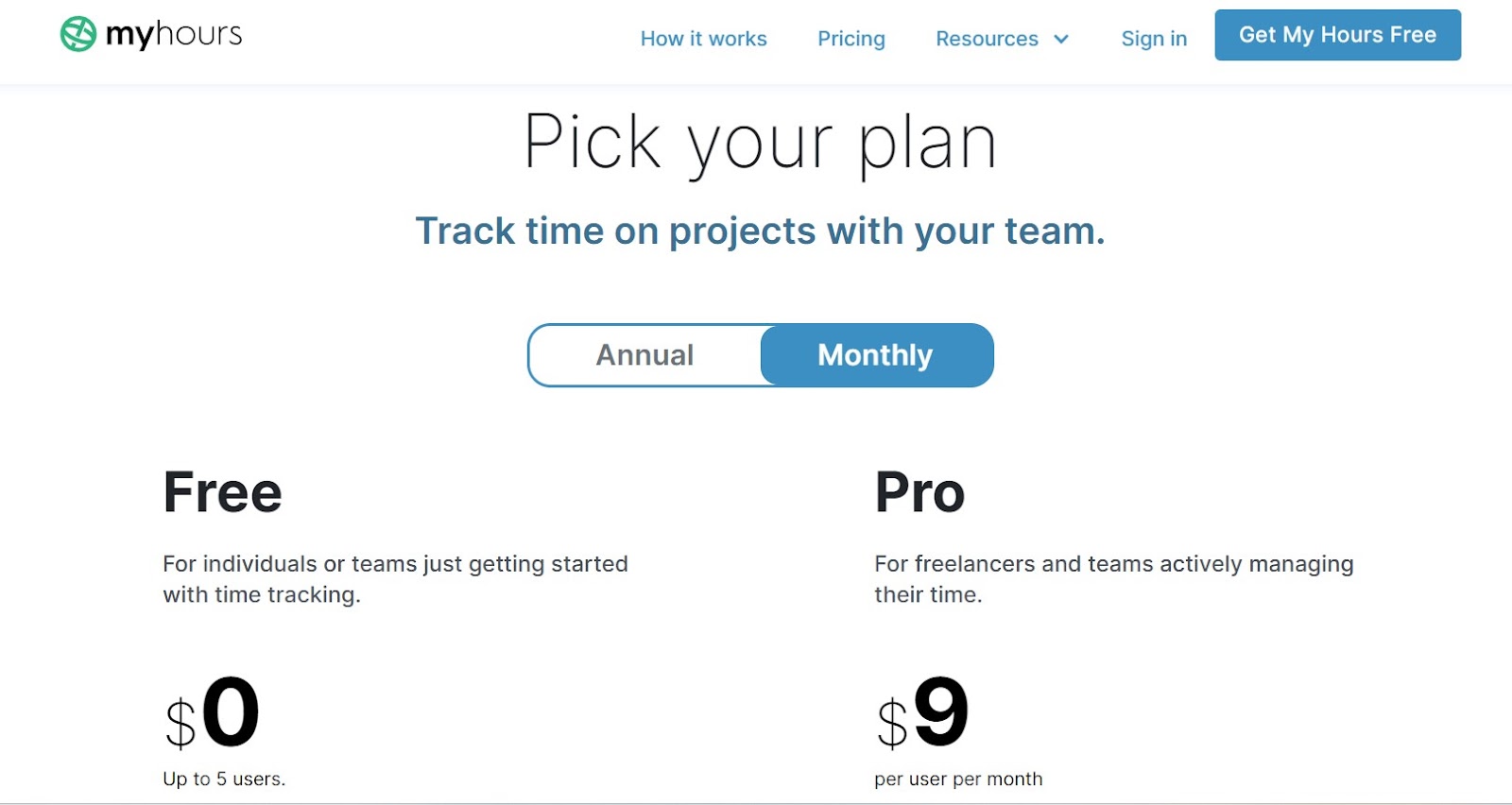Select the Pro plan heading
Viewport: 1512px width, 805px height.
[919, 490]
